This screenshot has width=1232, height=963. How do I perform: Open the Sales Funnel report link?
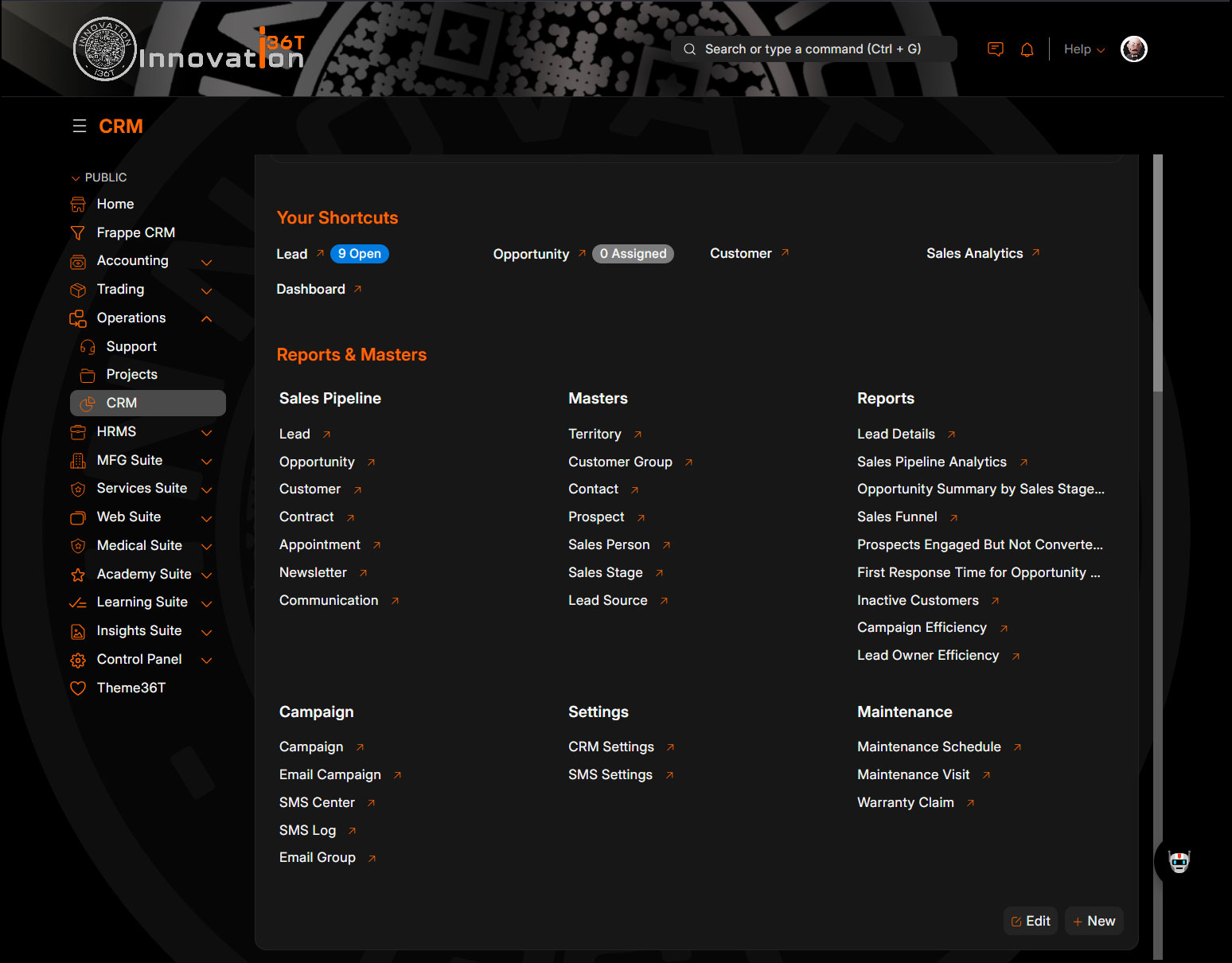pos(897,517)
